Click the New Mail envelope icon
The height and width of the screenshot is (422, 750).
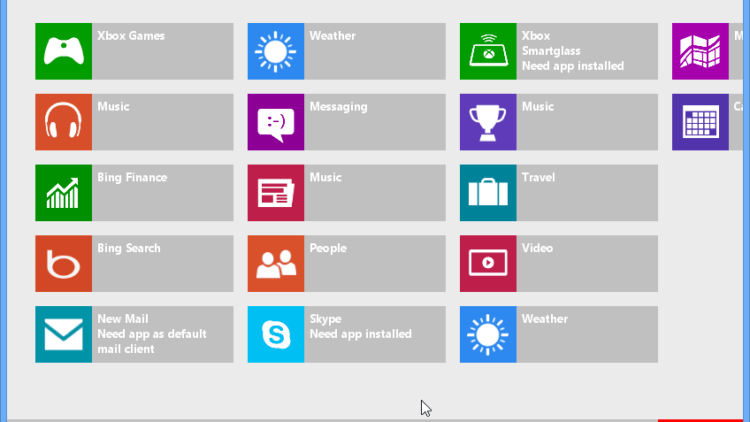click(x=63, y=335)
